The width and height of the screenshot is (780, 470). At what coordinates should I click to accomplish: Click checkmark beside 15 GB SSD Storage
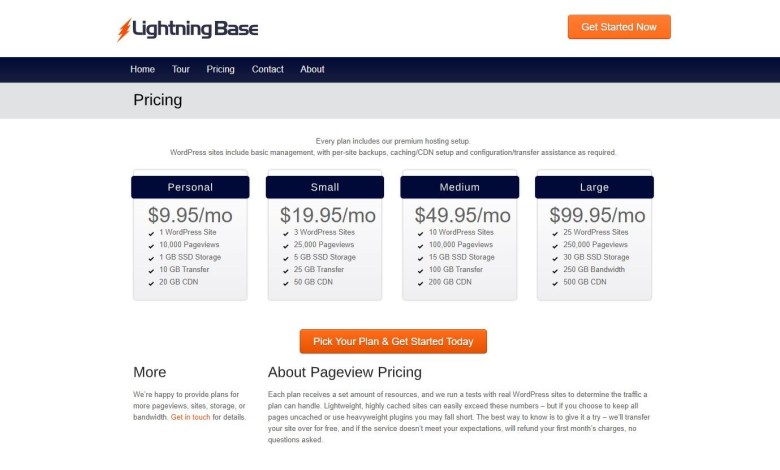pos(420,258)
